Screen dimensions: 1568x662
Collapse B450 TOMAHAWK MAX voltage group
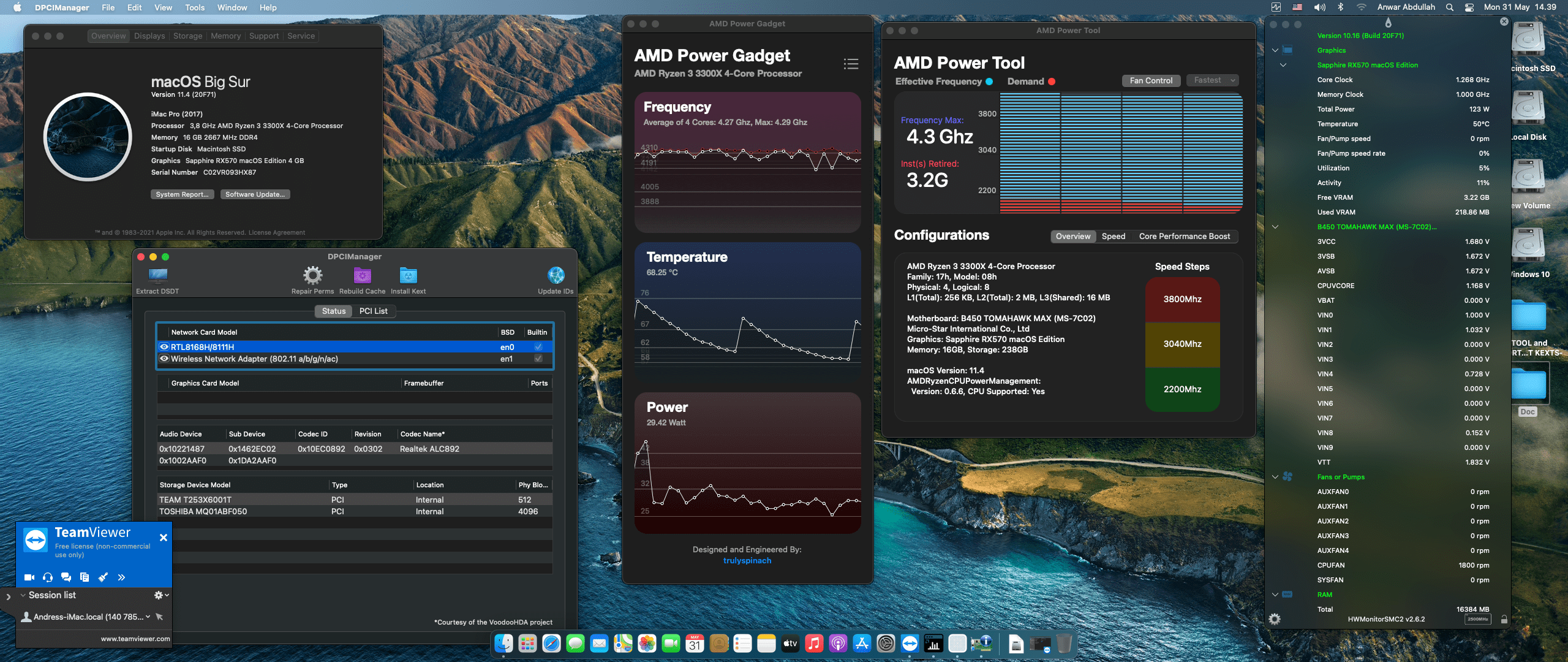(1275, 227)
